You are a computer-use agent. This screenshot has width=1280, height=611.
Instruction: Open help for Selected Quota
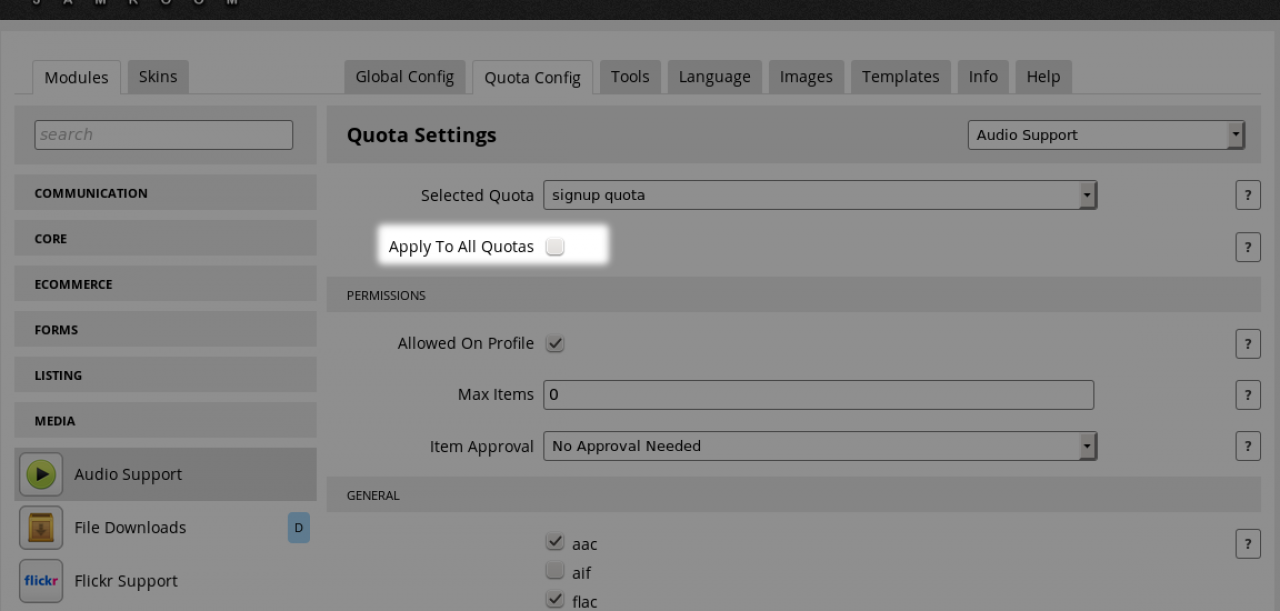1247,195
